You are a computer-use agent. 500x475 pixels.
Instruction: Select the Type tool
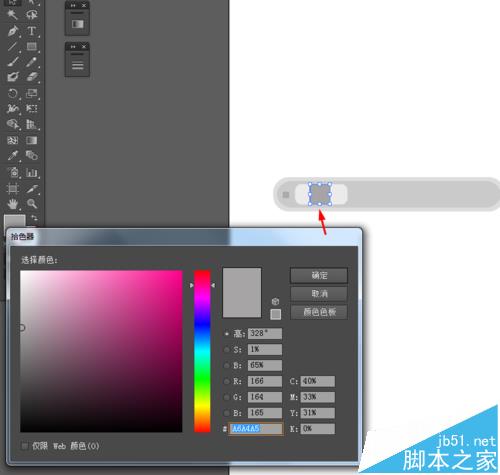click(32, 31)
